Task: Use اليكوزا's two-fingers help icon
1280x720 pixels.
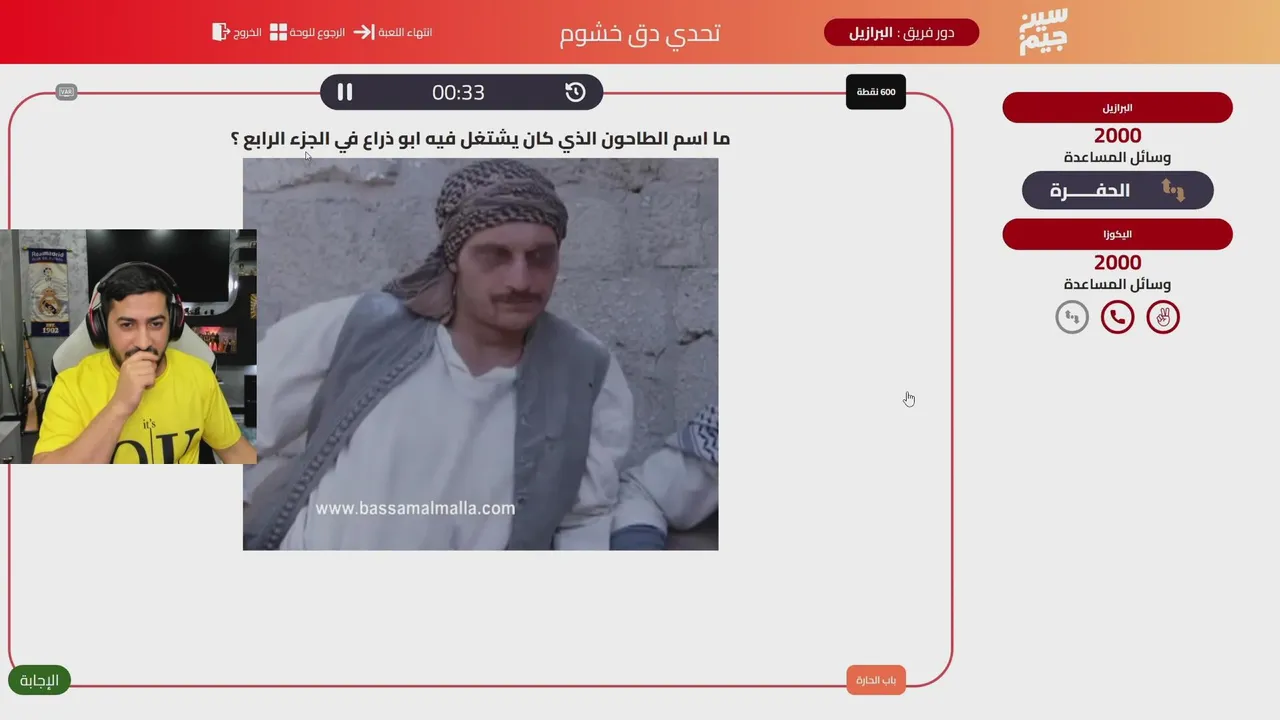Action: [1163, 318]
